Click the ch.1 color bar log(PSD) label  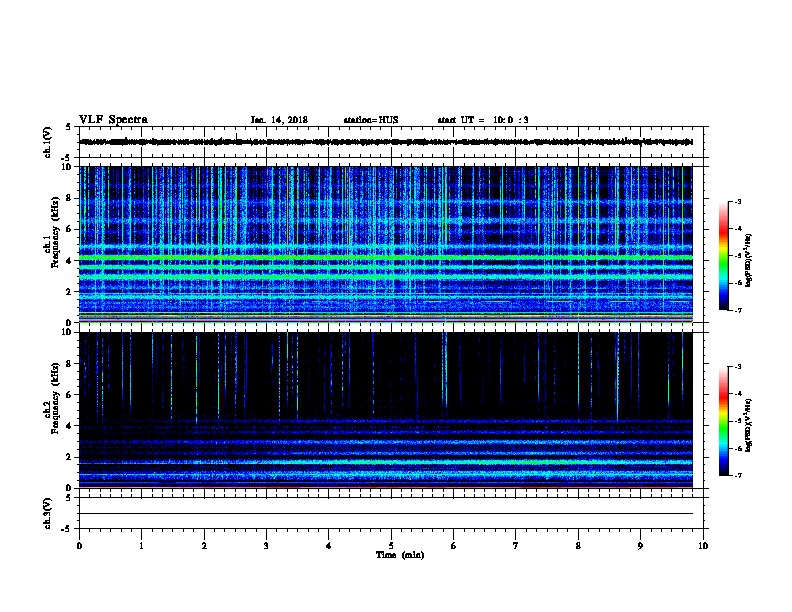pyautogui.click(x=749, y=260)
